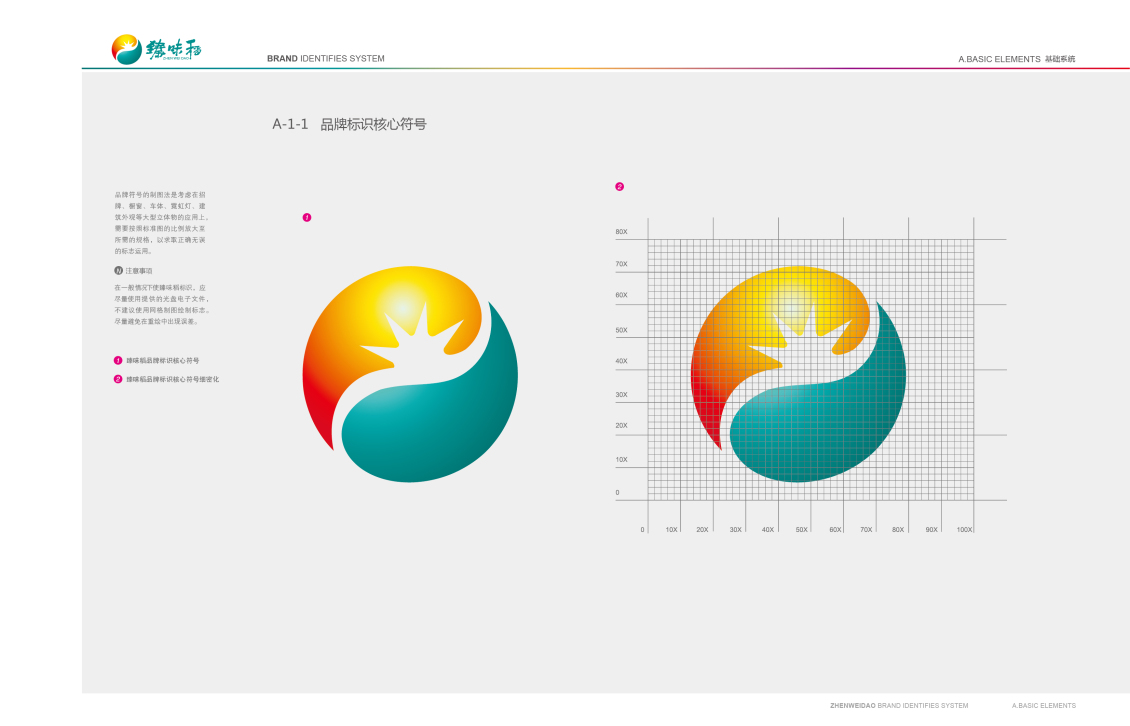Viewport: 1130px width, 726px height.
Task: Click the footer "A.BASIC ELEMENTS" label
Action: click(x=1044, y=706)
